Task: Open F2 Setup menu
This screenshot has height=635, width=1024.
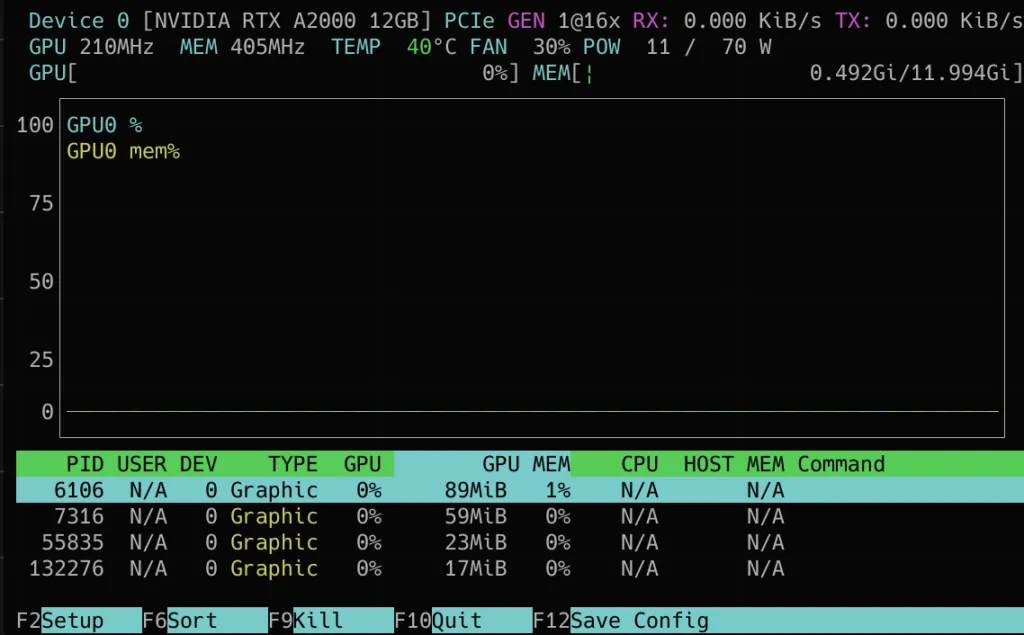Action: click(x=79, y=620)
